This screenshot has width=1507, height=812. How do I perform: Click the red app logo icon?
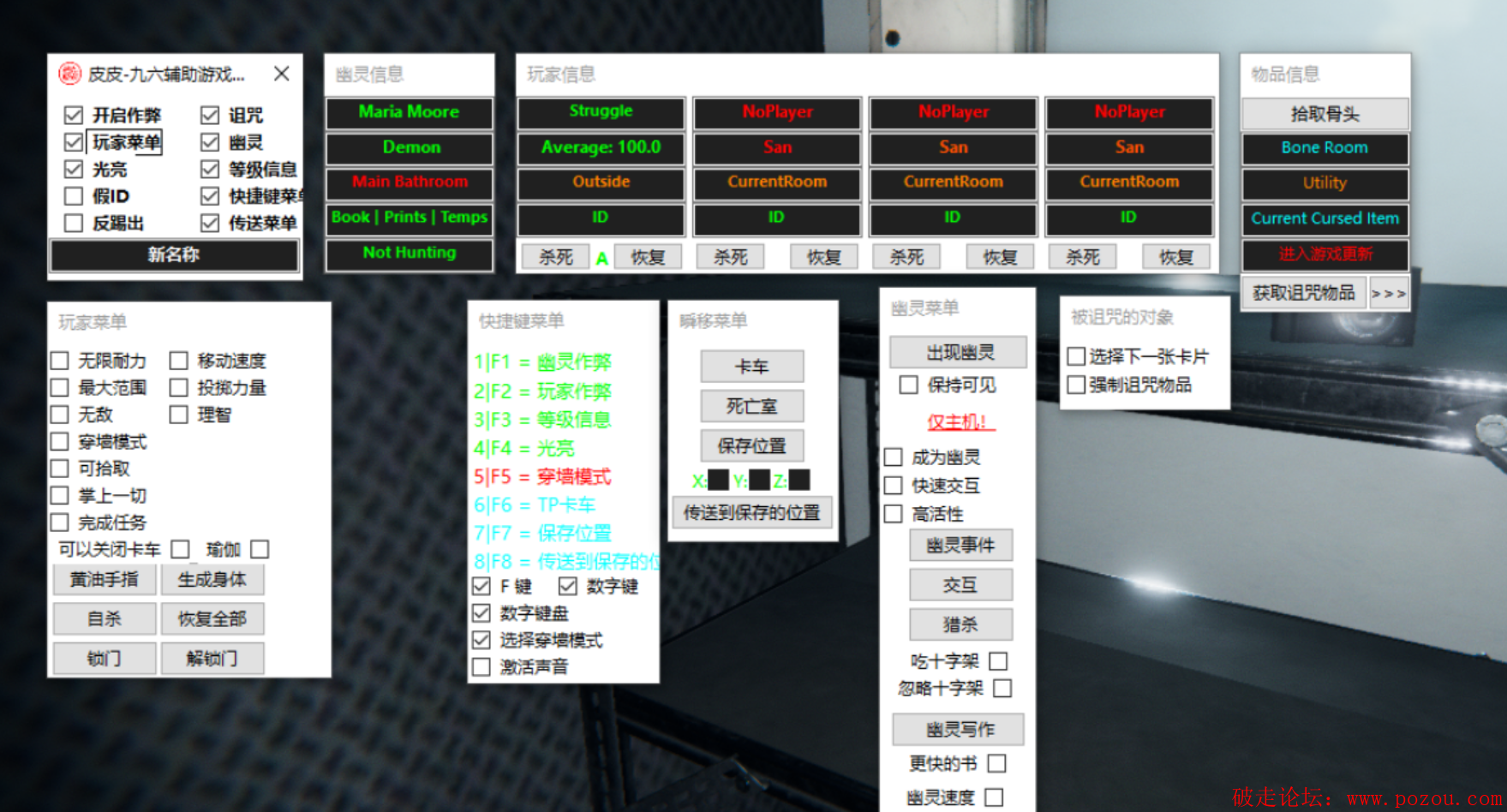(x=69, y=75)
